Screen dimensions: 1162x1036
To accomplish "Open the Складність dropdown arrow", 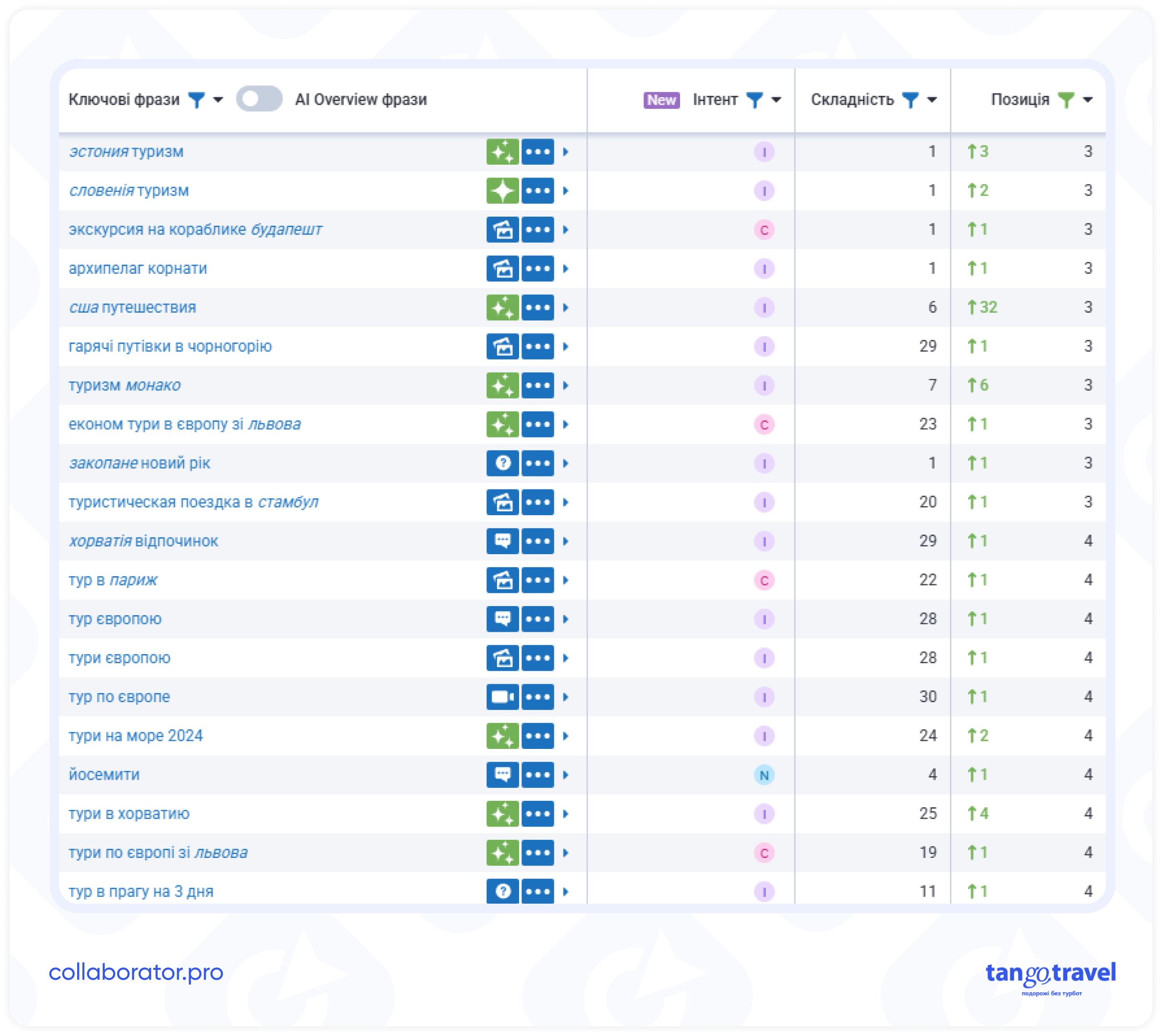I will 932,100.
